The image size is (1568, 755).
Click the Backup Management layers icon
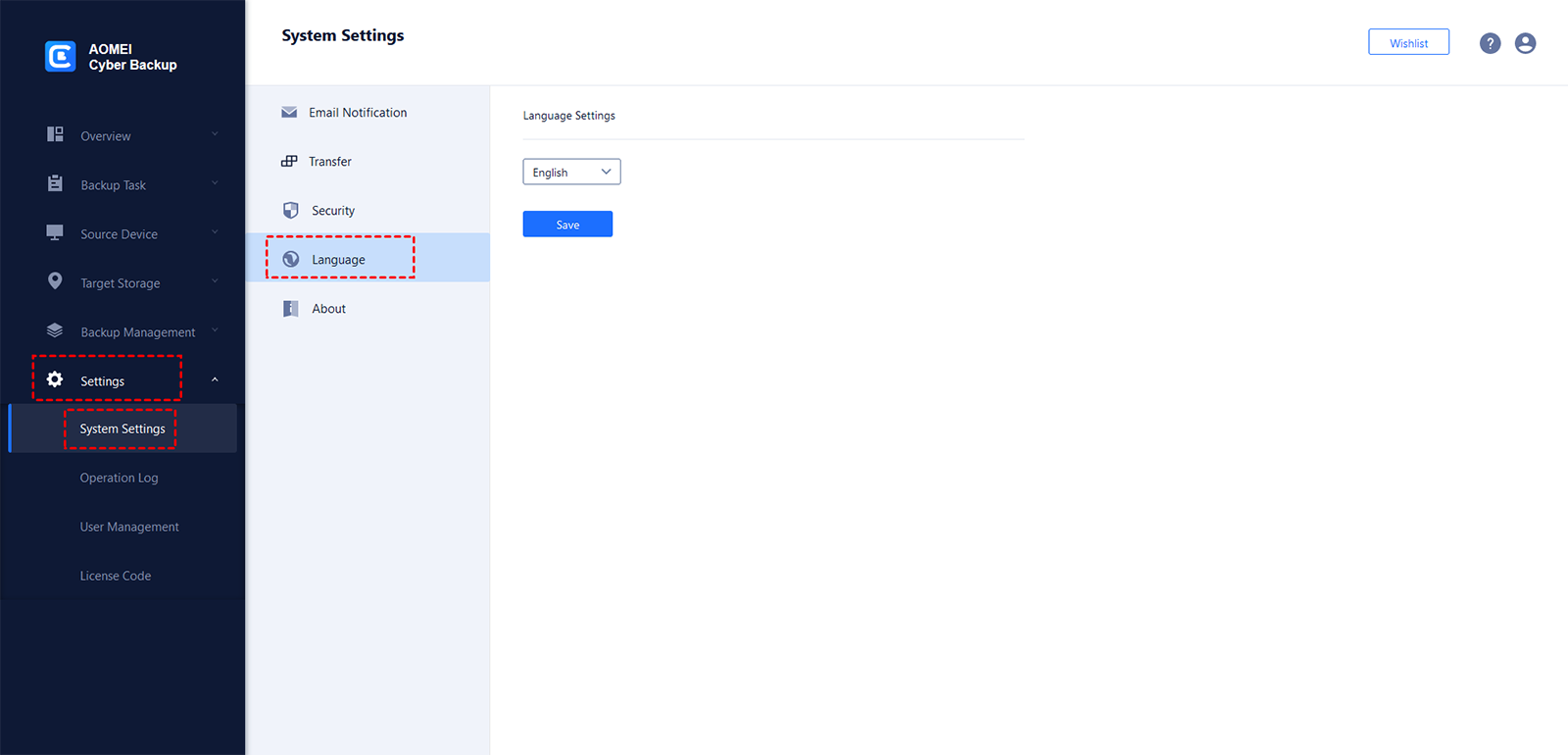[55, 330]
